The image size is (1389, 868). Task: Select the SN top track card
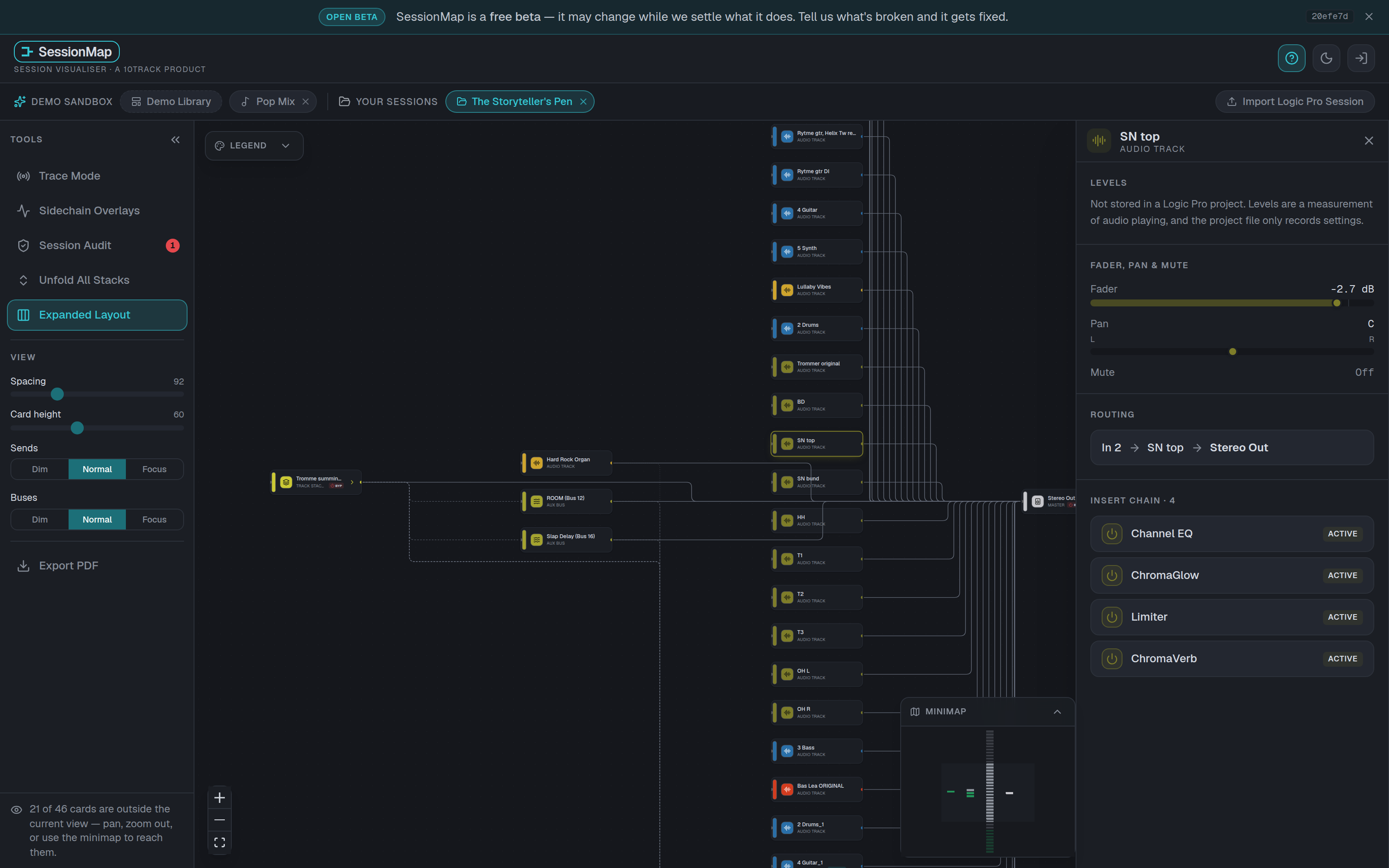816,444
